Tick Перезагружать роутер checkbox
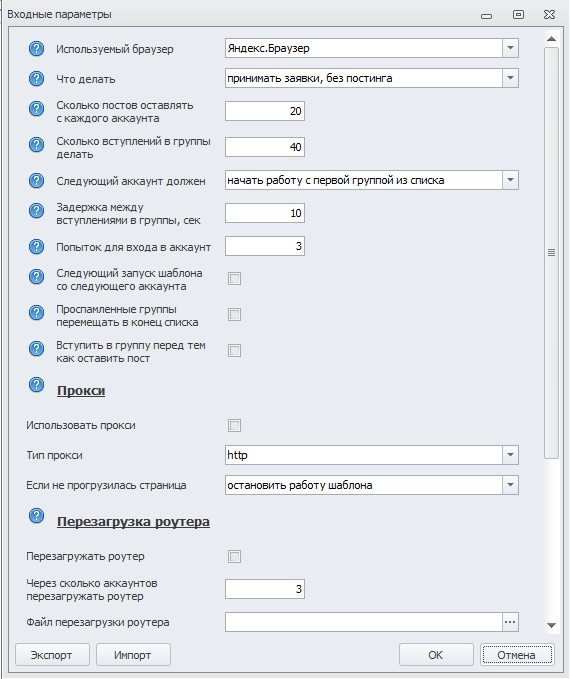The image size is (570, 679). tap(234, 556)
